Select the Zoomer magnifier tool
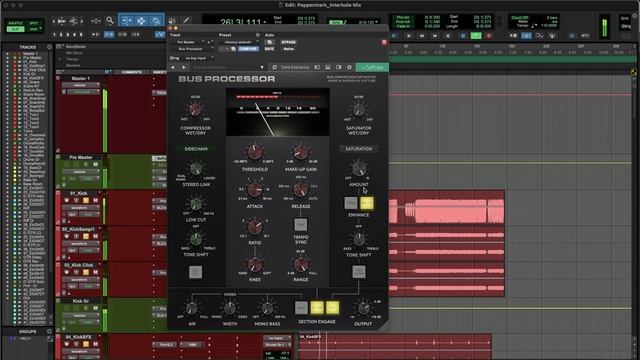 coord(110,20)
